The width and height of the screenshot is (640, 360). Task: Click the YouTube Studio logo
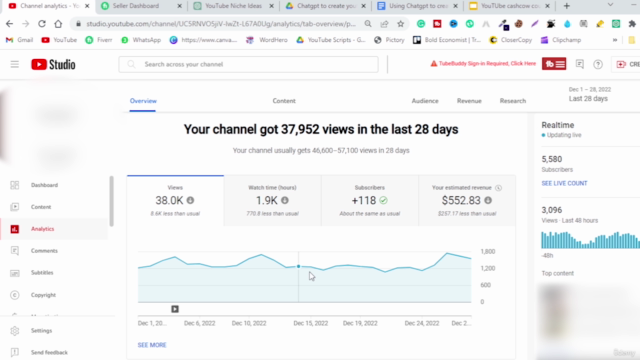[53, 64]
